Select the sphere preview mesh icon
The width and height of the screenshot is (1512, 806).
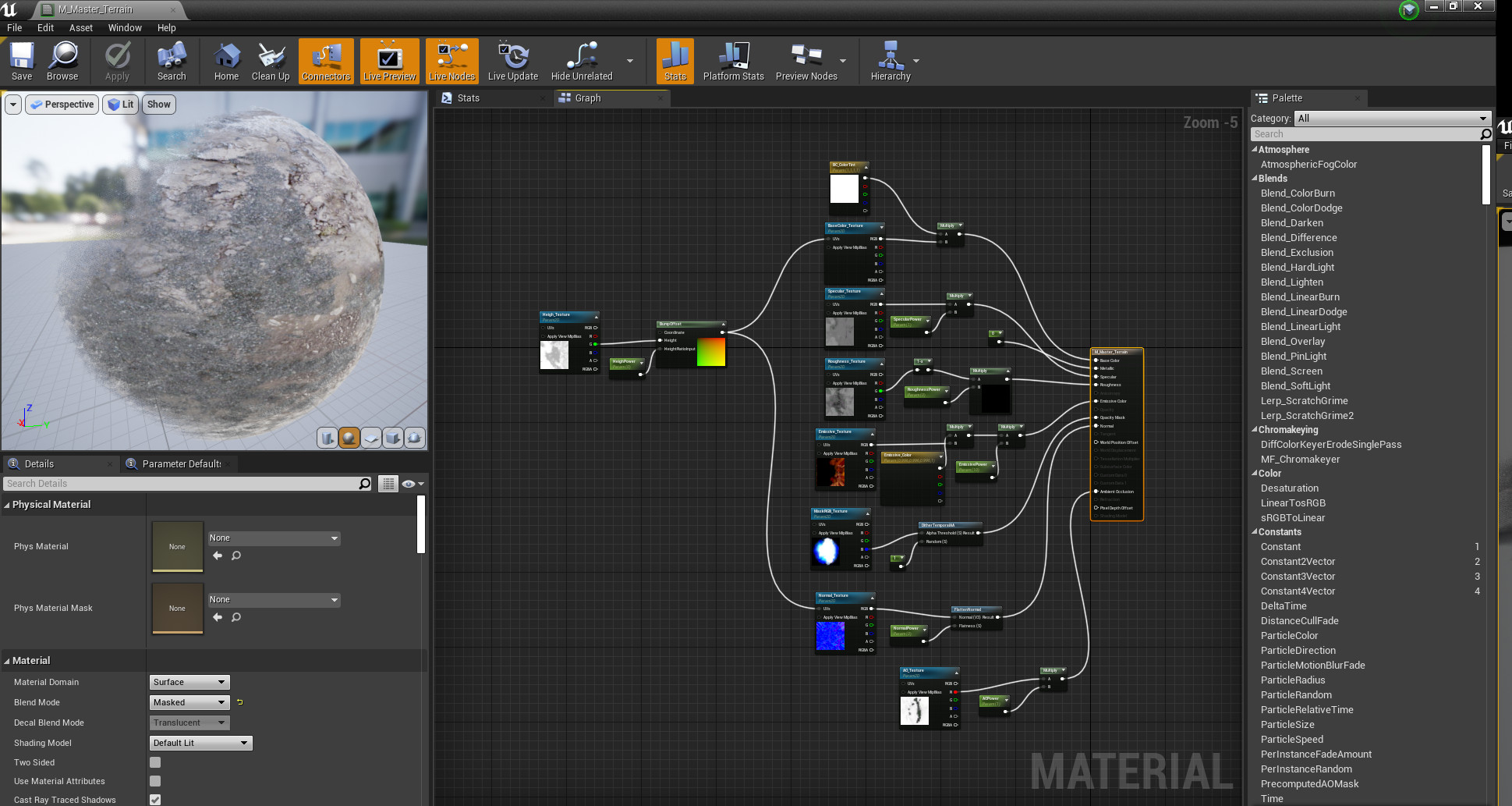[349, 438]
